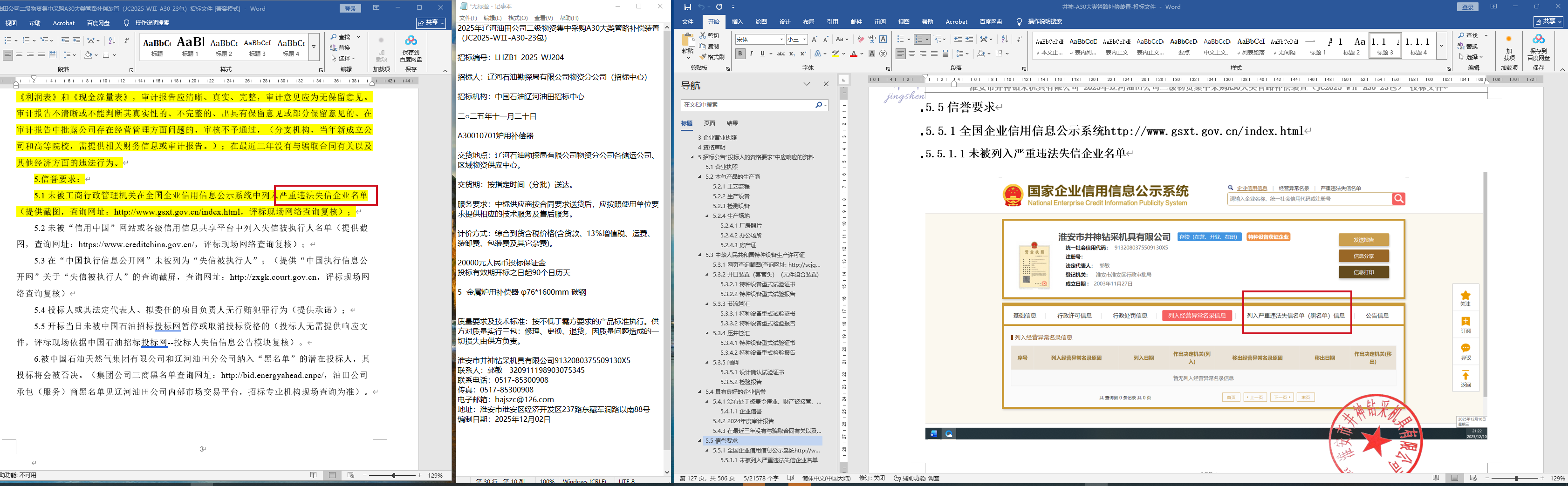Image resolution: width=1568 pixels, height=486 pixels.
Task: Switch to the 插入 ribbon tab
Action: pos(738,22)
